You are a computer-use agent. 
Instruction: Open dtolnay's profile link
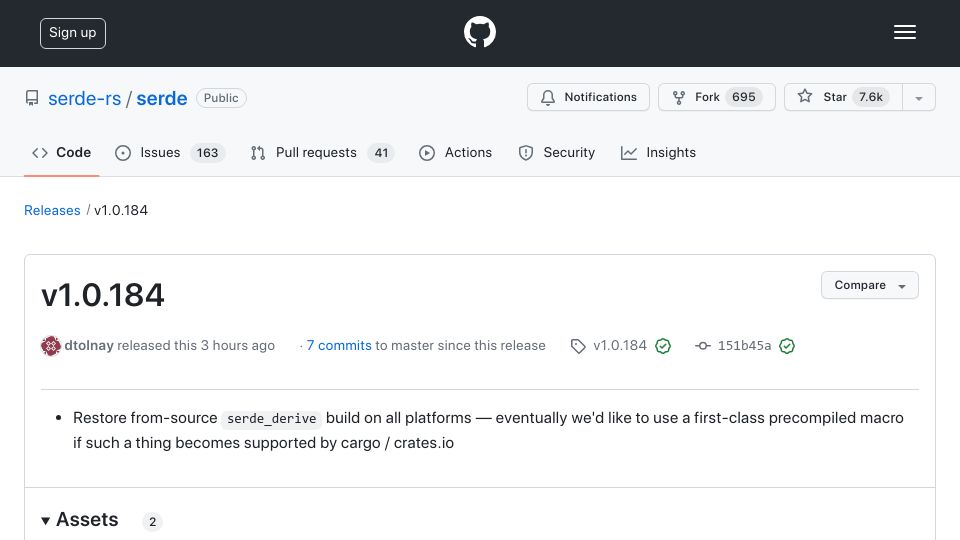pyautogui.click(x=89, y=345)
